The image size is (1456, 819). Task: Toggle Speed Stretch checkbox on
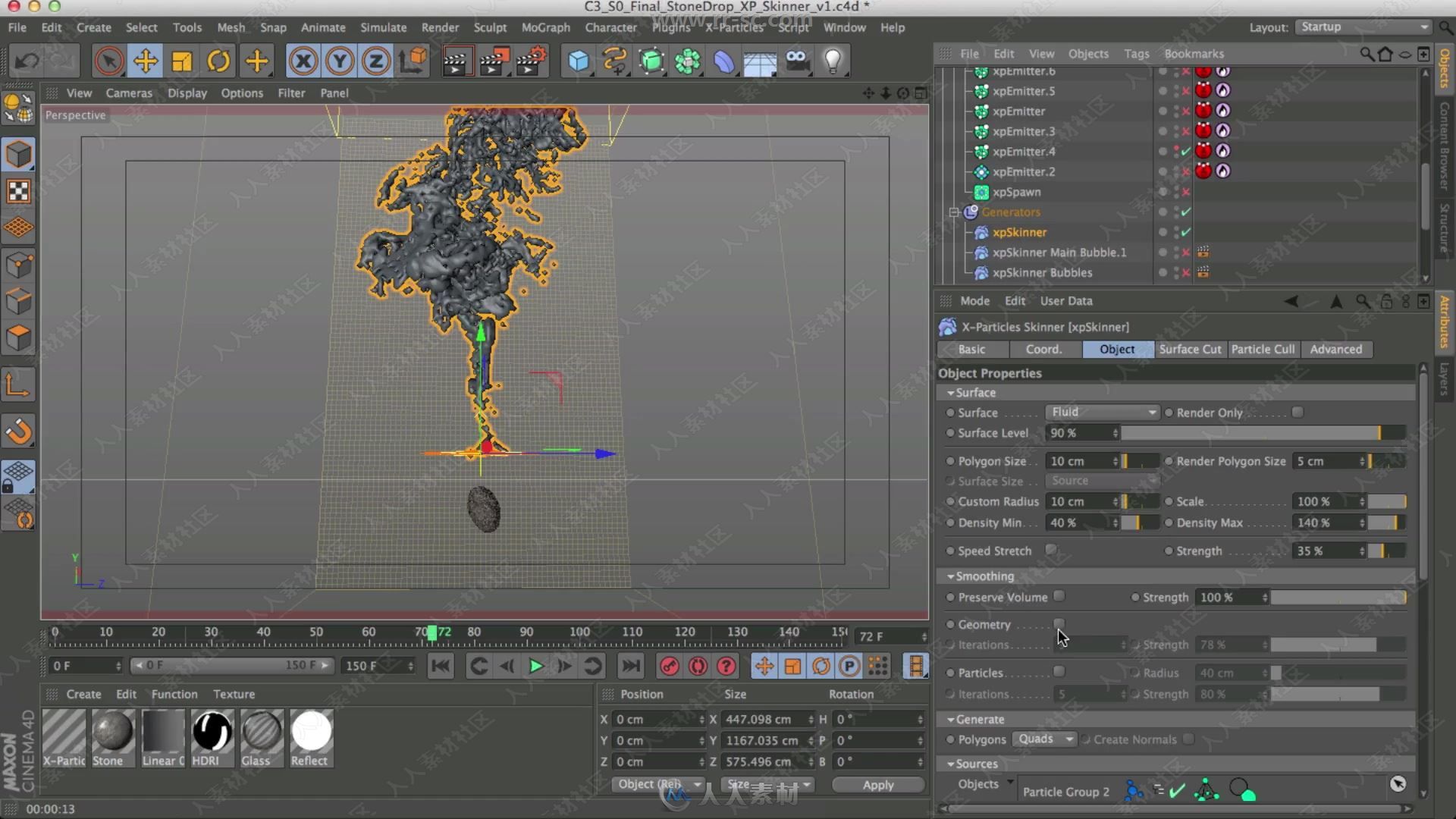coord(1051,550)
